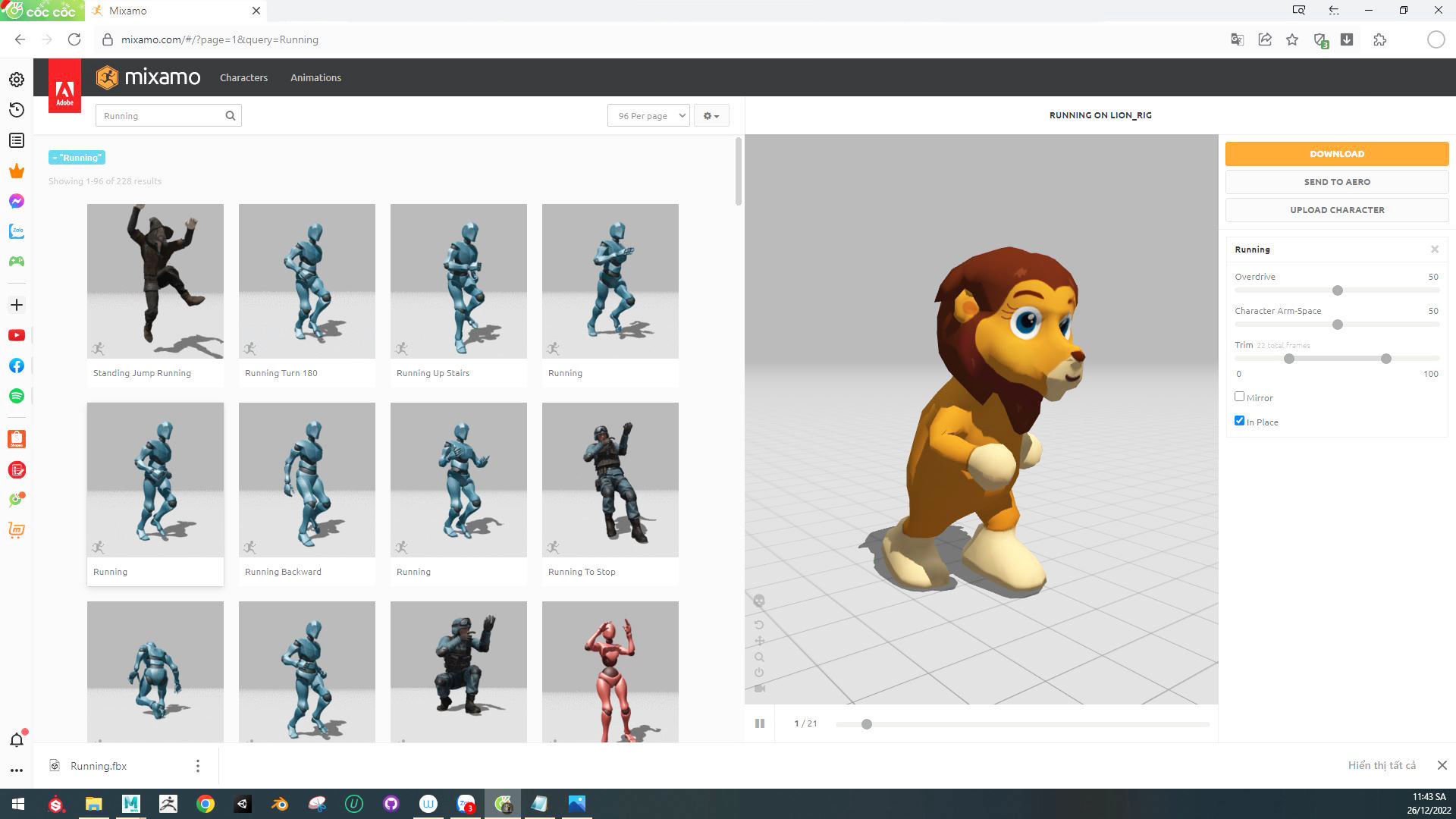Image resolution: width=1456 pixels, height=819 pixels.
Task: Close the downloads bar
Action: tap(1442, 765)
